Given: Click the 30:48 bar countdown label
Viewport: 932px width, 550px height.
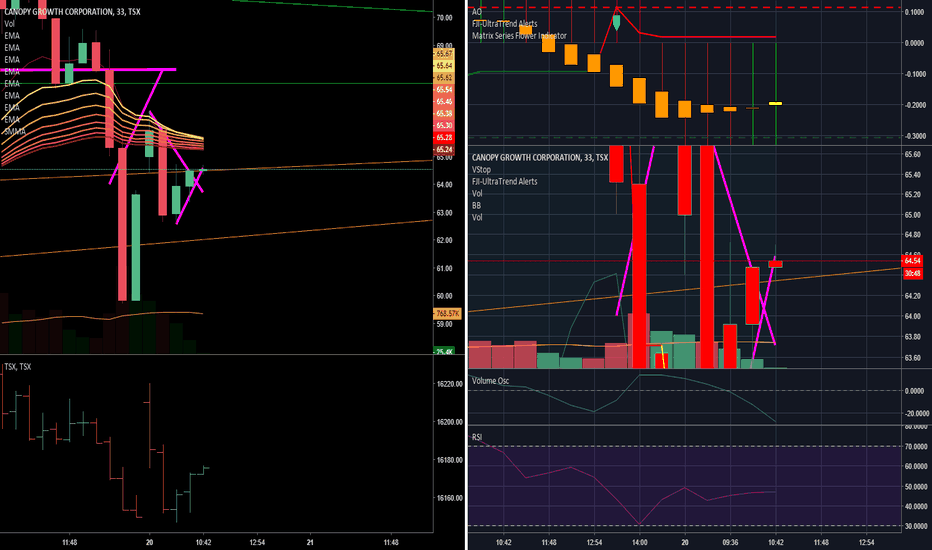Looking at the screenshot, I should [x=912, y=273].
